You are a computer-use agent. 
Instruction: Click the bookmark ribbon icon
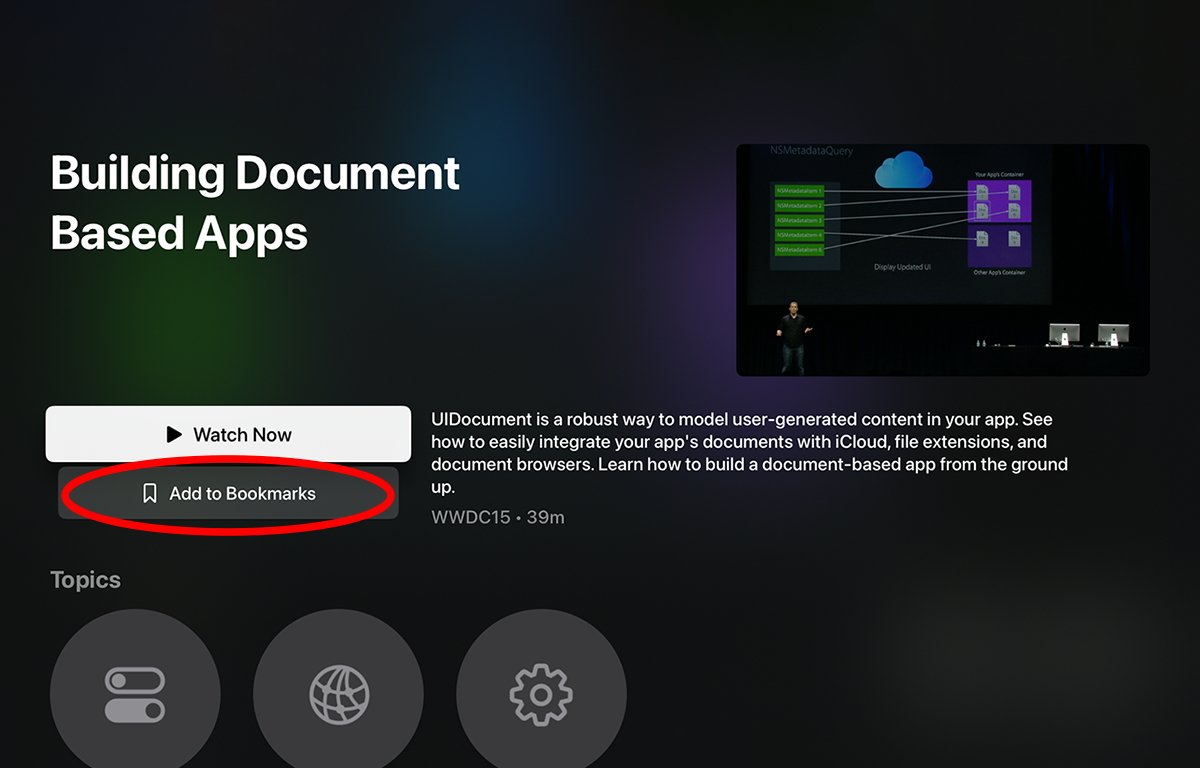pos(150,494)
